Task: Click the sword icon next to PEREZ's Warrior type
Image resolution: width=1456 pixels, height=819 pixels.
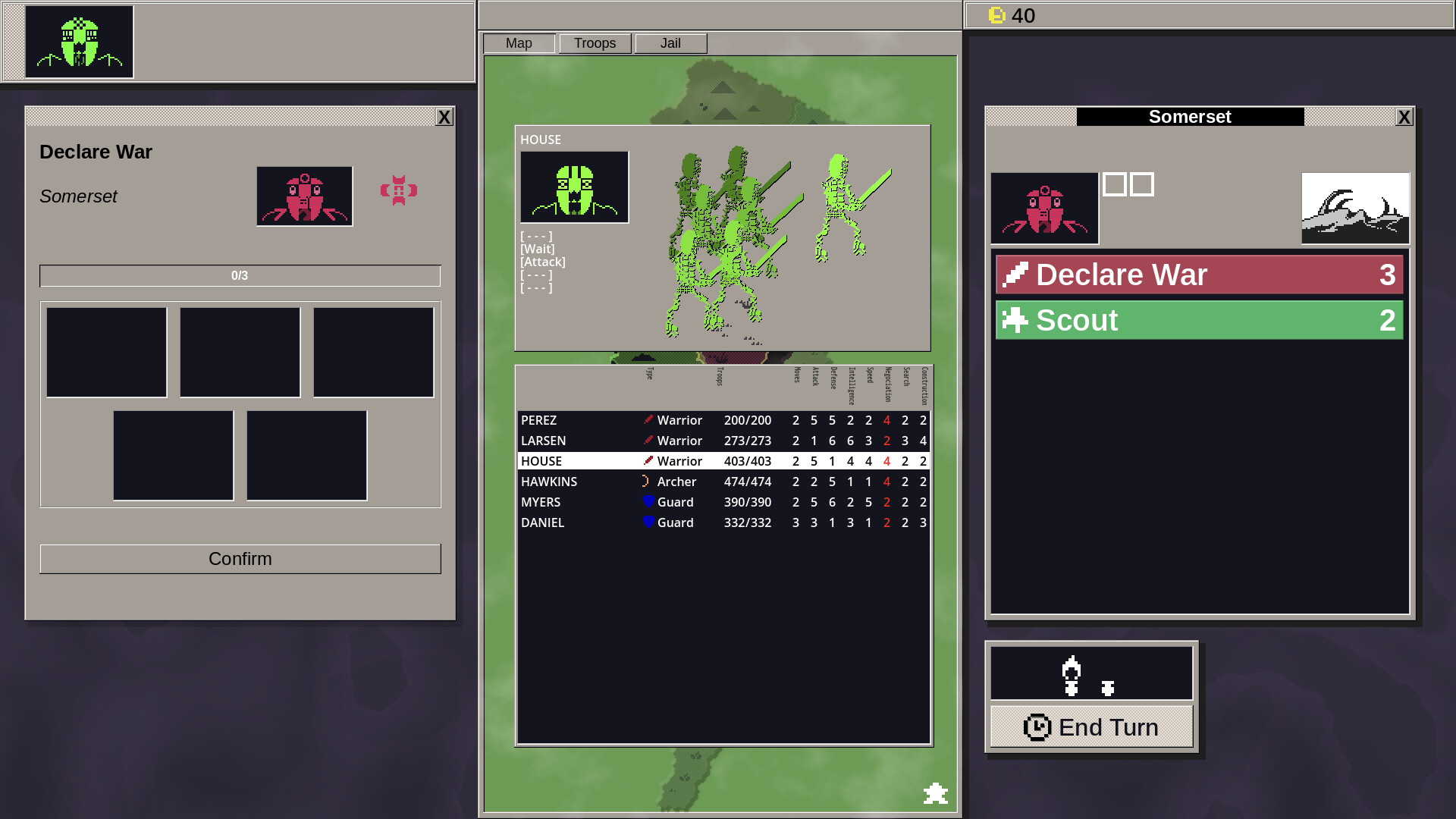Action: [x=648, y=419]
